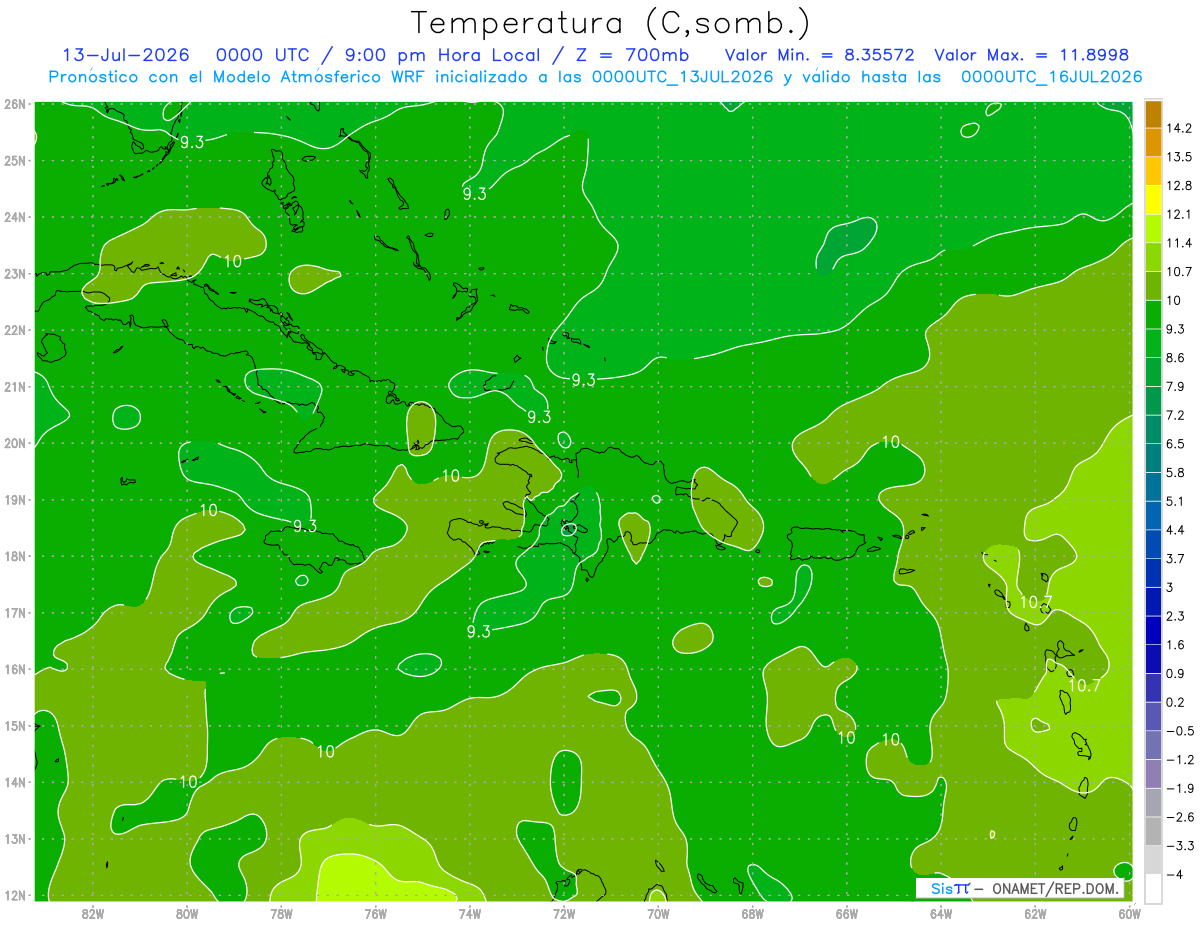The height and width of the screenshot is (927, 1200).
Task: Click the 'Sisπ' logo text
Action: pyautogui.click(x=950, y=888)
